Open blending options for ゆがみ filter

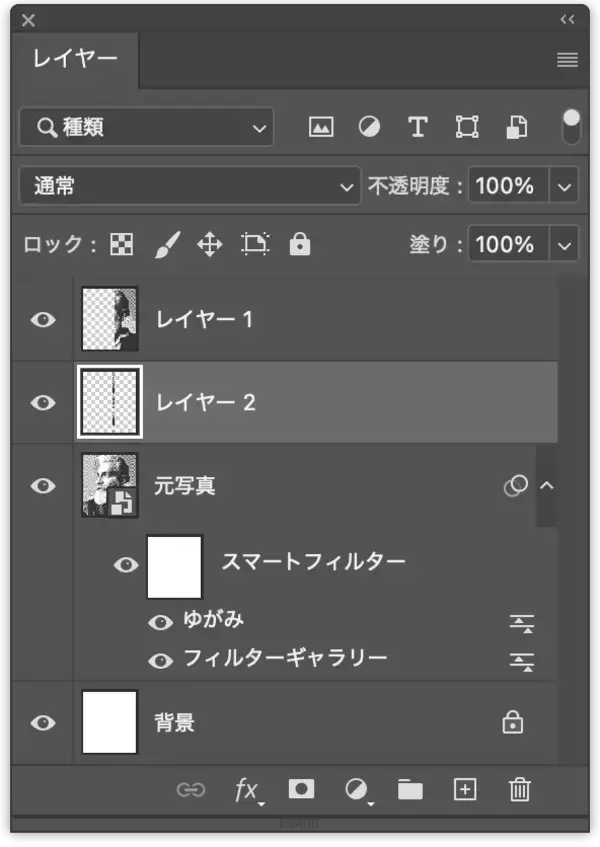(x=522, y=623)
